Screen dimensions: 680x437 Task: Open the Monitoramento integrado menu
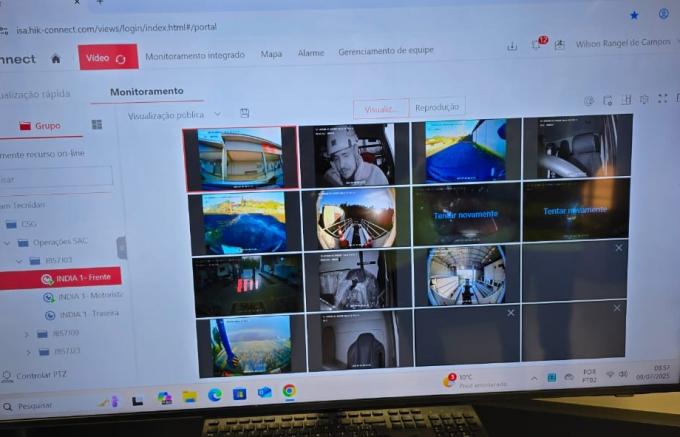[x=195, y=55]
